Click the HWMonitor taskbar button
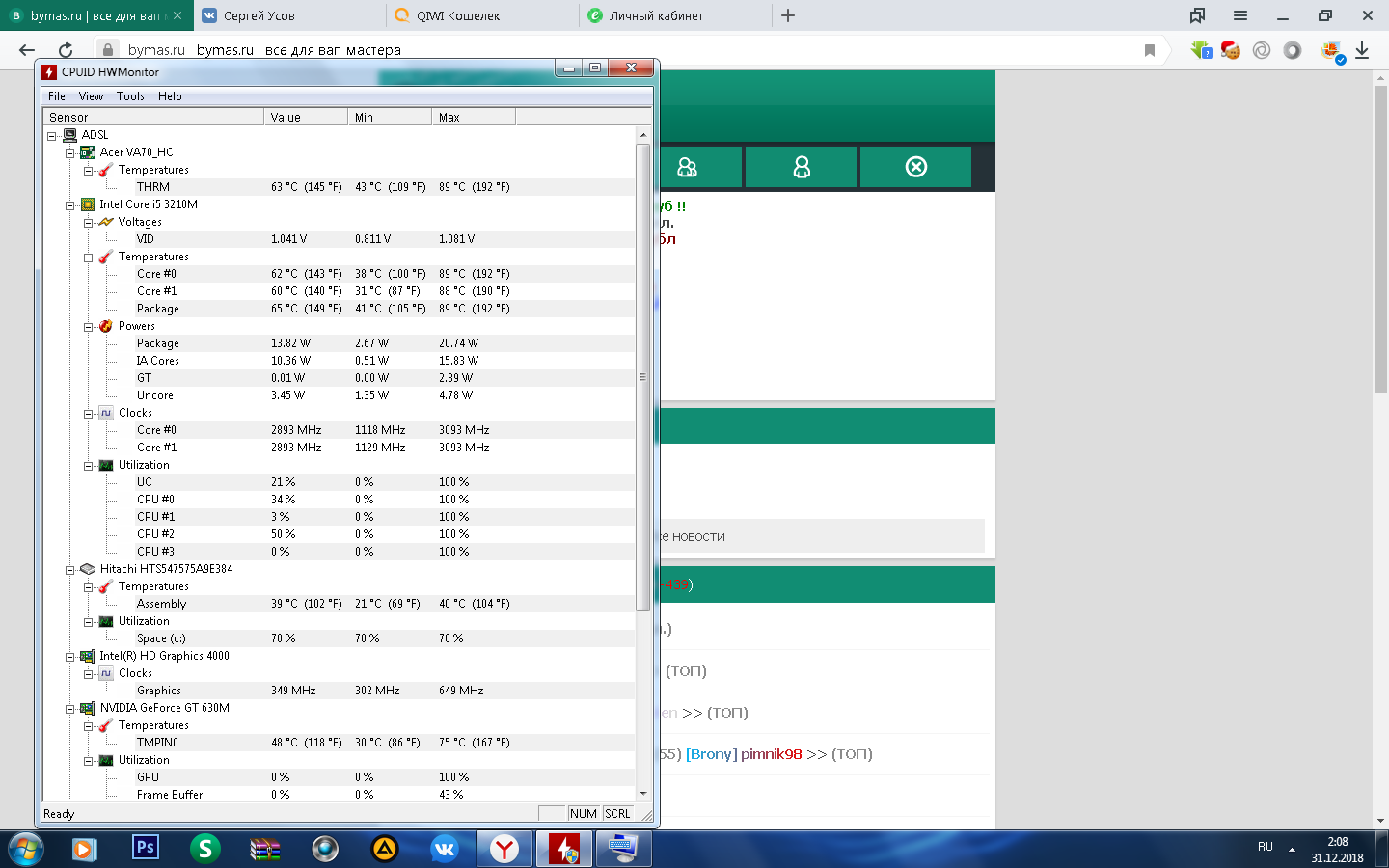 (x=564, y=849)
